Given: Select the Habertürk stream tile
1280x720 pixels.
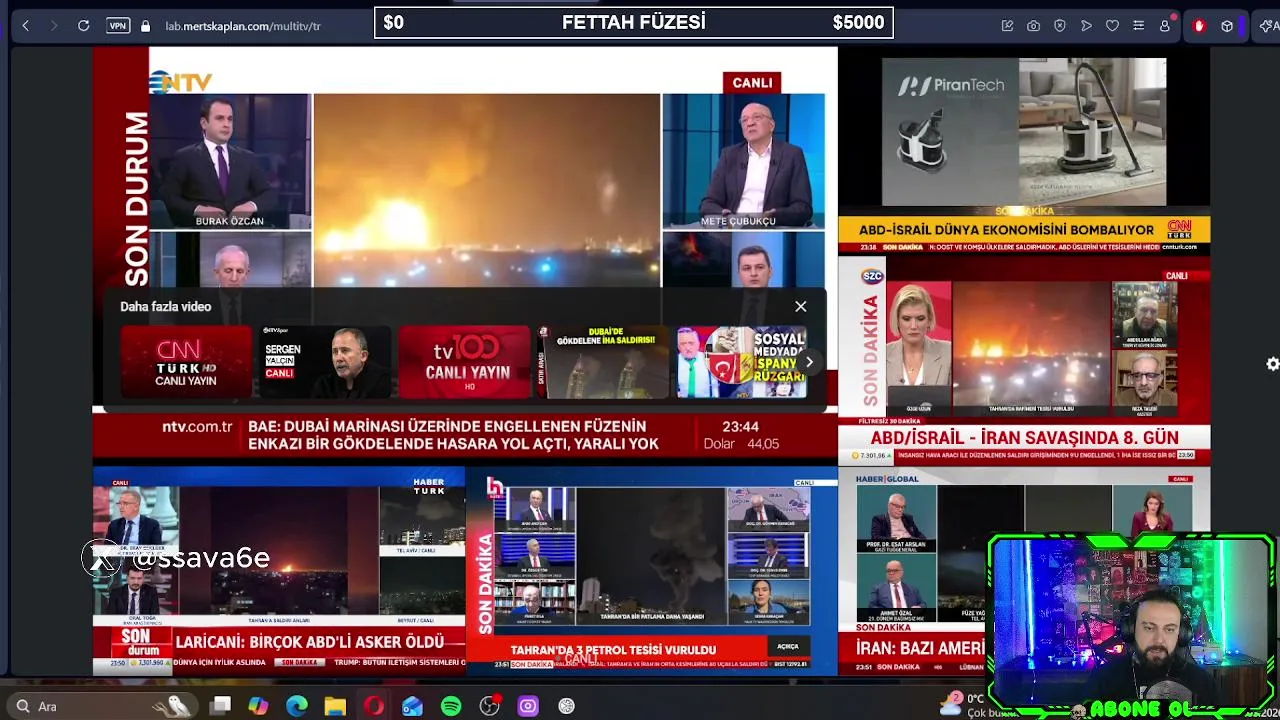Looking at the screenshot, I should tap(279, 571).
